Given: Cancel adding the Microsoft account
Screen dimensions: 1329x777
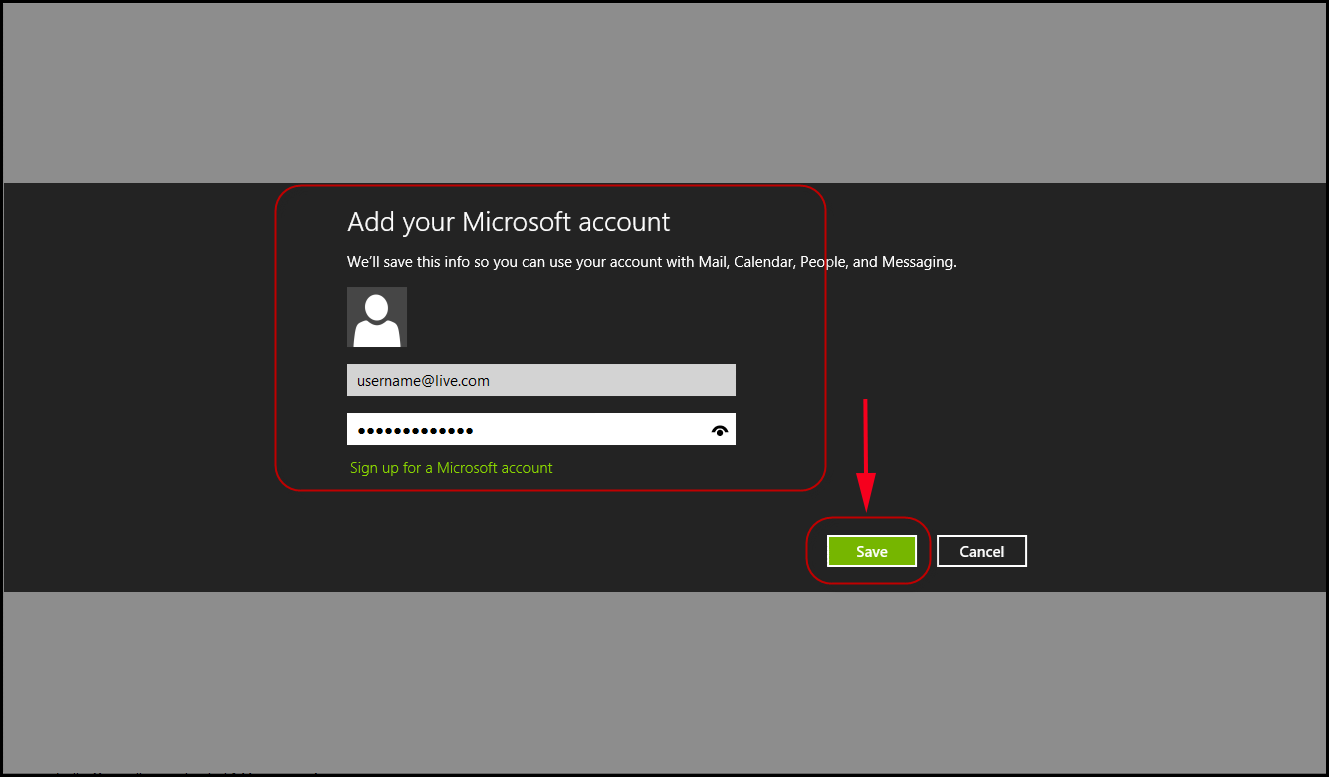Looking at the screenshot, I should pyautogui.click(x=981, y=551).
